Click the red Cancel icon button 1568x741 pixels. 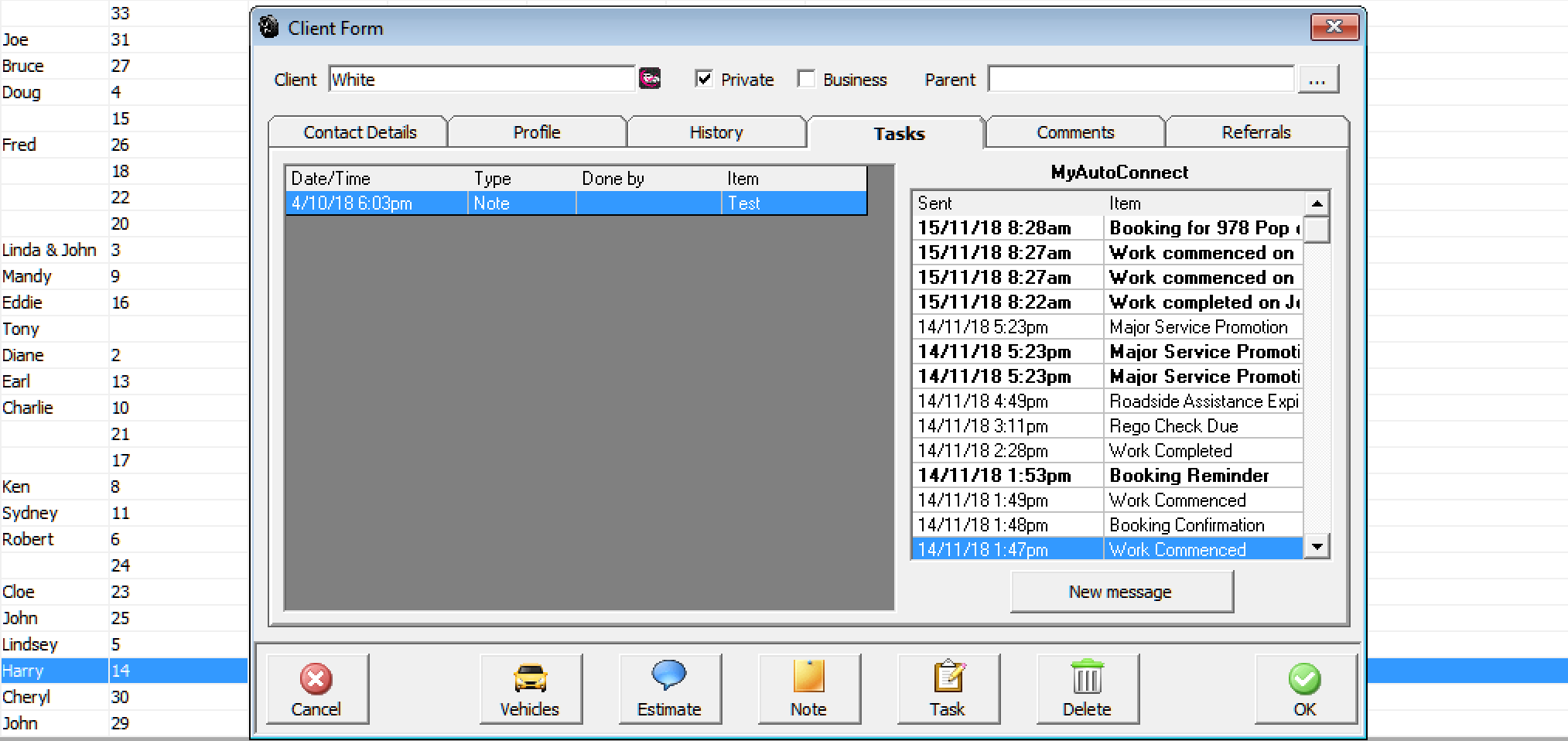pos(317,689)
